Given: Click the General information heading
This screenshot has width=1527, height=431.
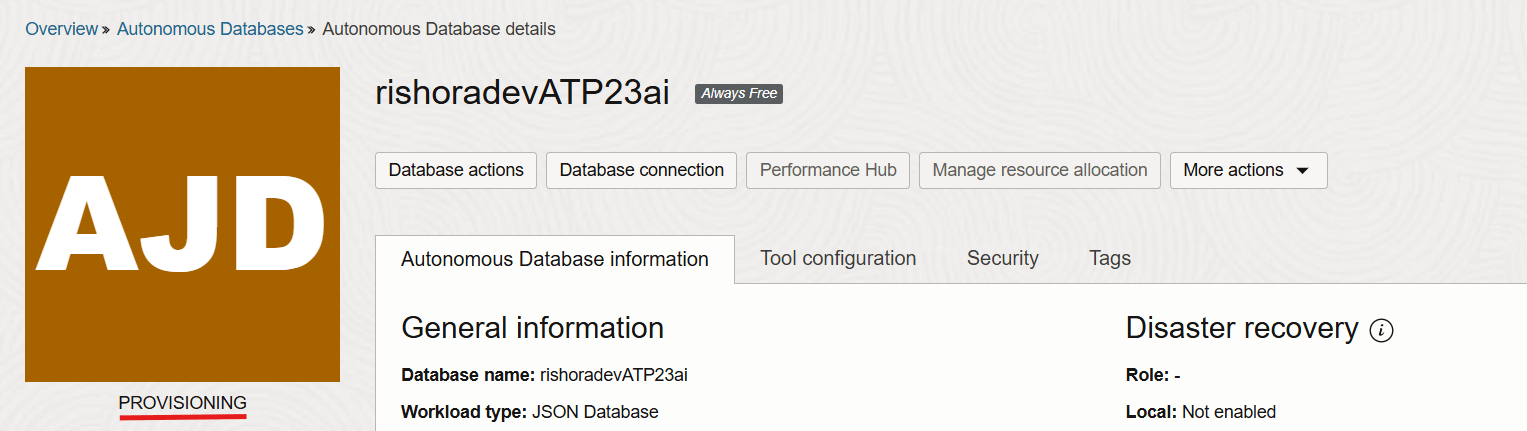Looking at the screenshot, I should tap(532, 328).
